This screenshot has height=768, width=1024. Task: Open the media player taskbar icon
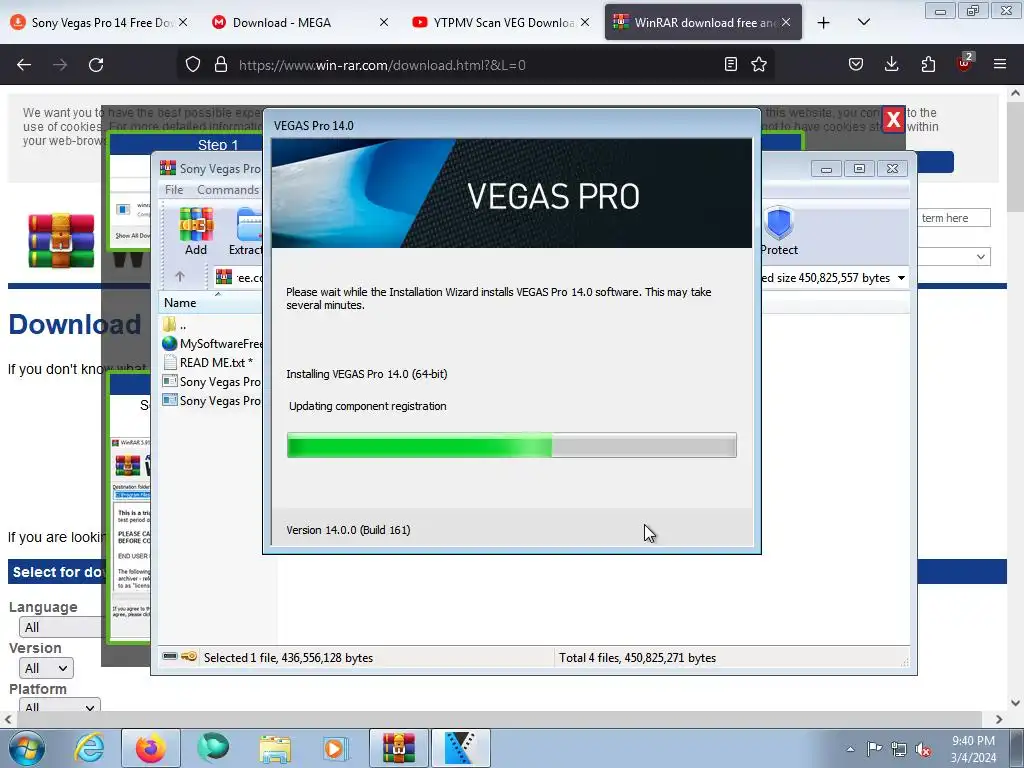coord(336,748)
